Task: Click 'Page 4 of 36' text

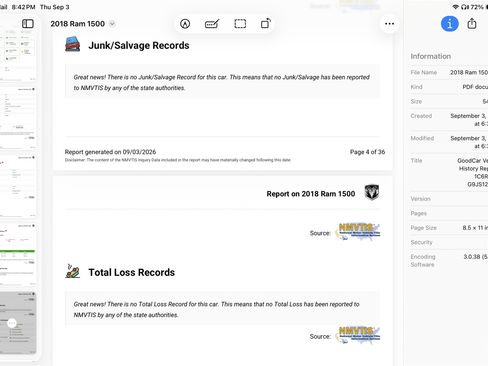Action: point(367,152)
